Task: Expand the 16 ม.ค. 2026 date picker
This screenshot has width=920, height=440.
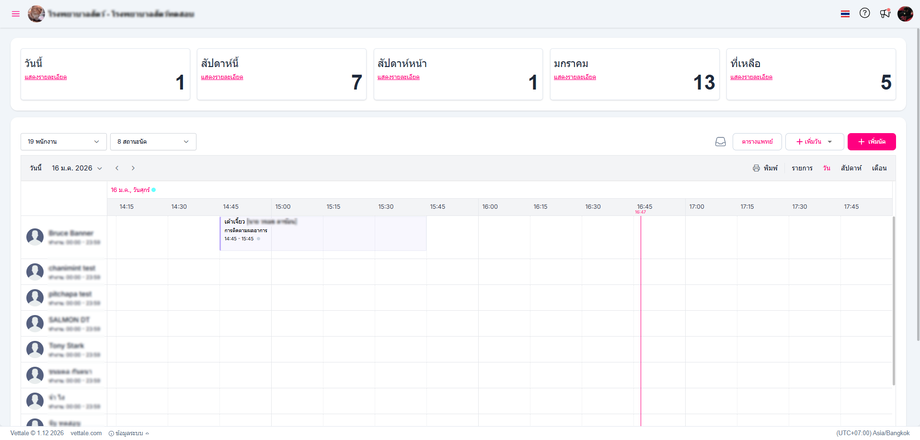Action: tap(77, 168)
